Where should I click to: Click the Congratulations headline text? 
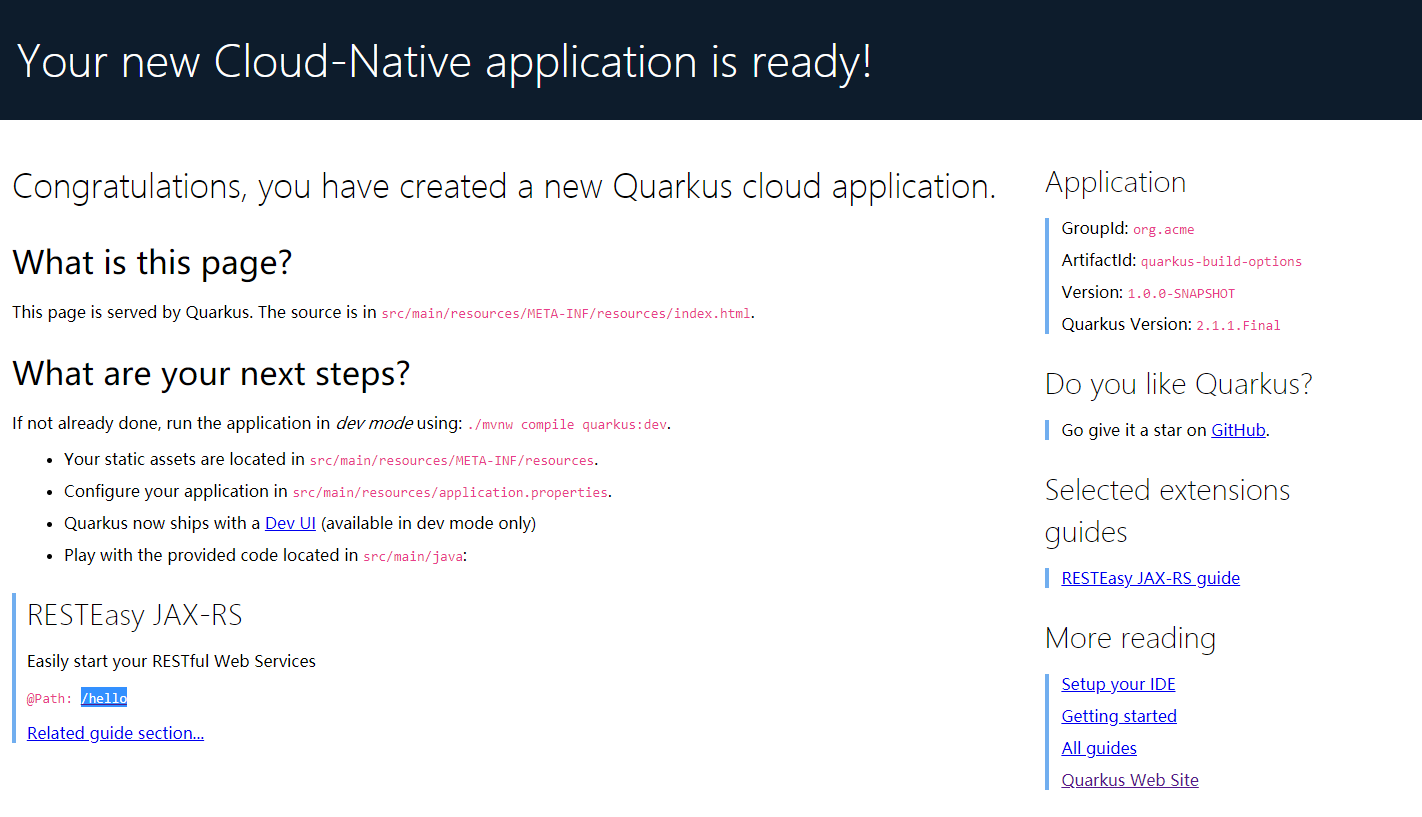click(x=504, y=187)
